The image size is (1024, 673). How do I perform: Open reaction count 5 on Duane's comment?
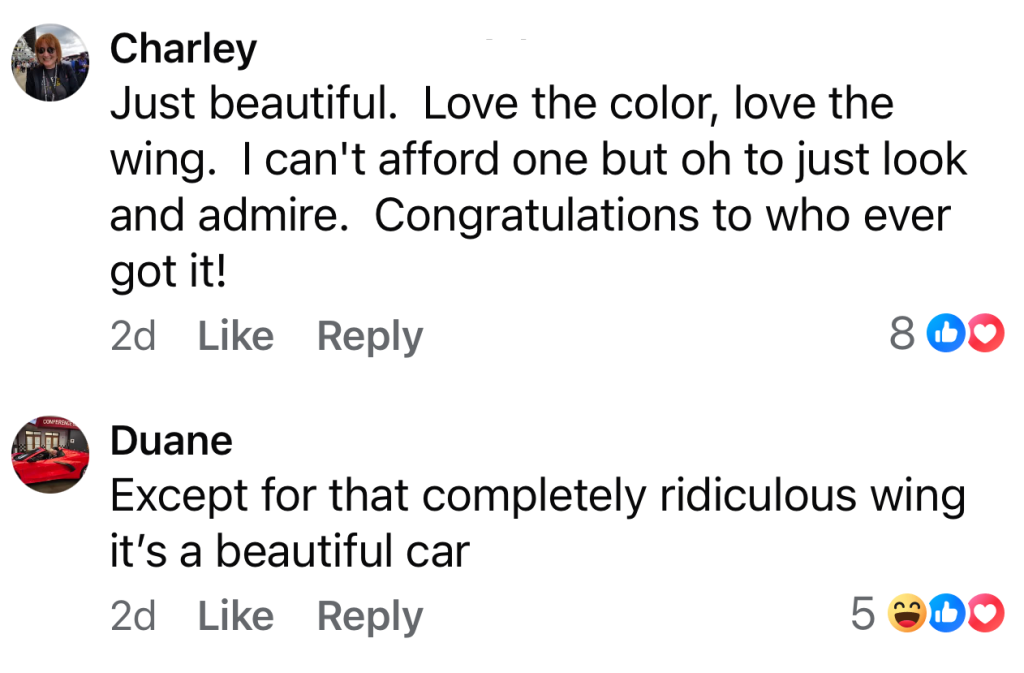[863, 614]
